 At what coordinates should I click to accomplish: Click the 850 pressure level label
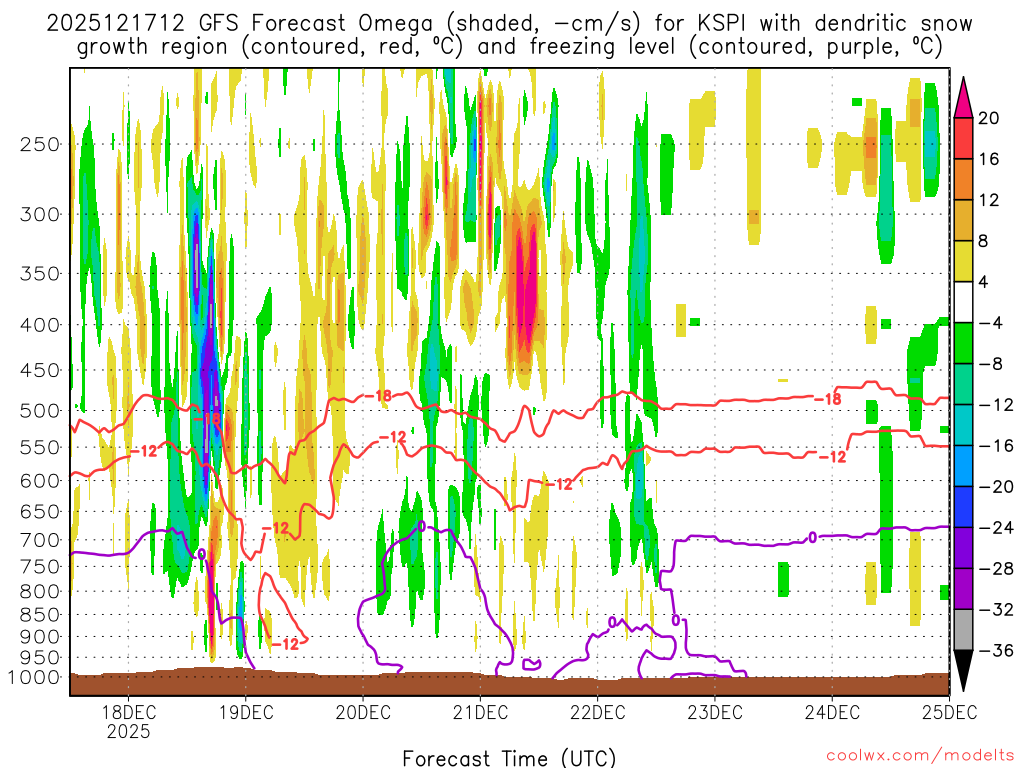[x=40, y=615]
